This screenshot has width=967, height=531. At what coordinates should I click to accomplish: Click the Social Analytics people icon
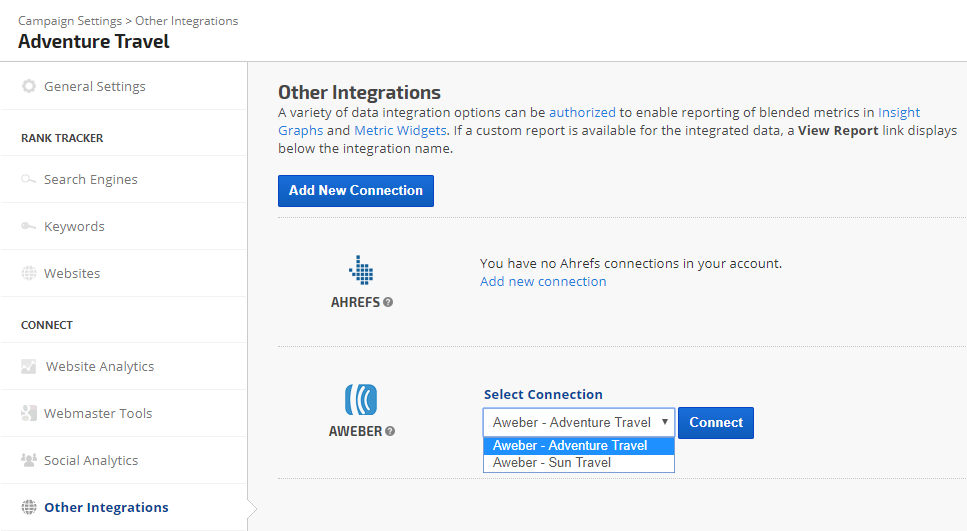point(29,461)
